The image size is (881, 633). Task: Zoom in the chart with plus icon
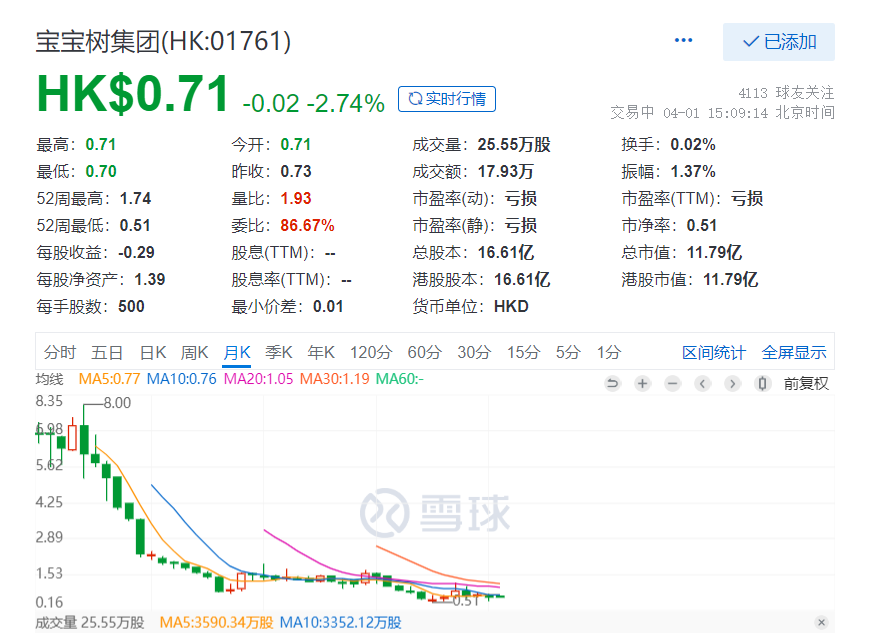[643, 383]
